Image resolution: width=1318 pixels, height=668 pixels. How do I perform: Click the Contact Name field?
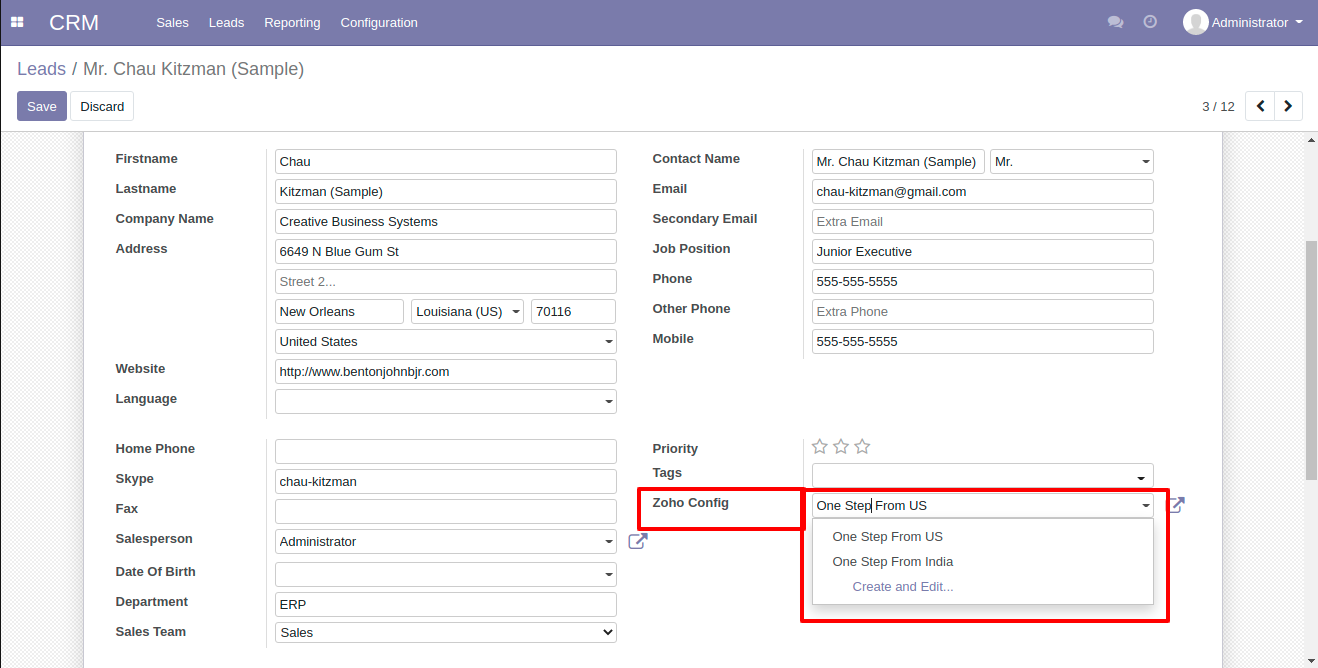898,161
